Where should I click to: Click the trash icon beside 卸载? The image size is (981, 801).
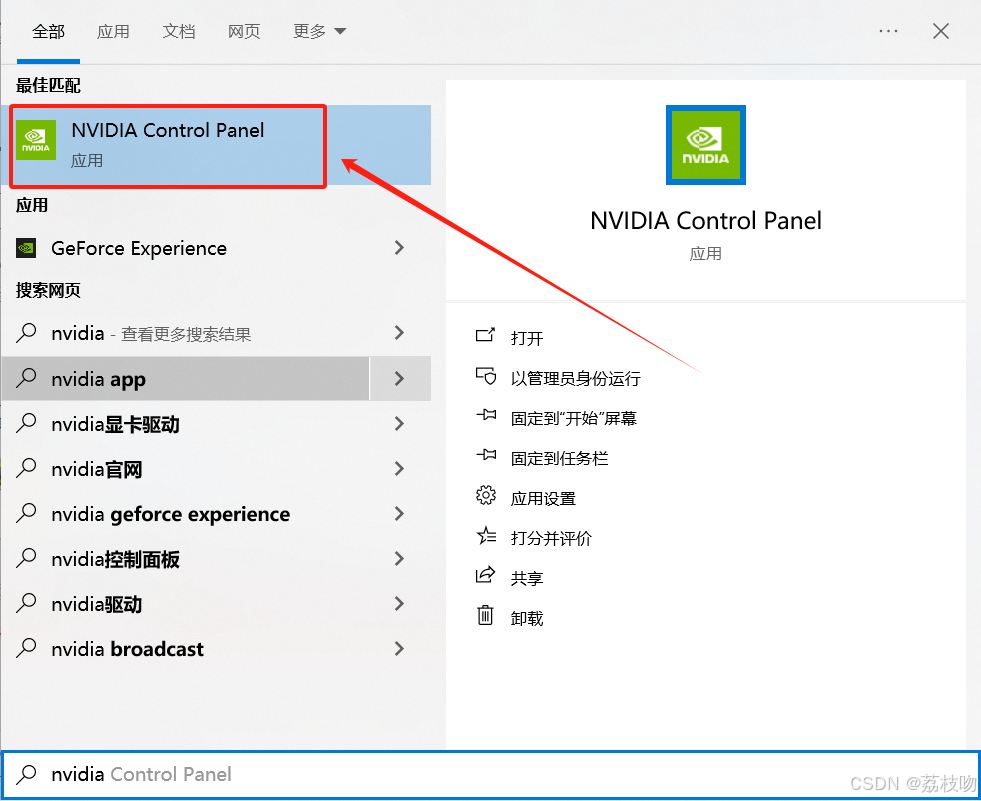pyautogui.click(x=485, y=615)
